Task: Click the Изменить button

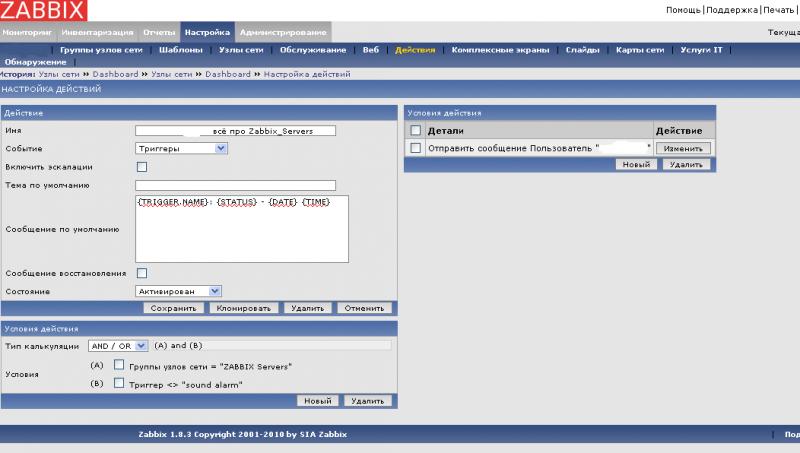Action: point(683,148)
